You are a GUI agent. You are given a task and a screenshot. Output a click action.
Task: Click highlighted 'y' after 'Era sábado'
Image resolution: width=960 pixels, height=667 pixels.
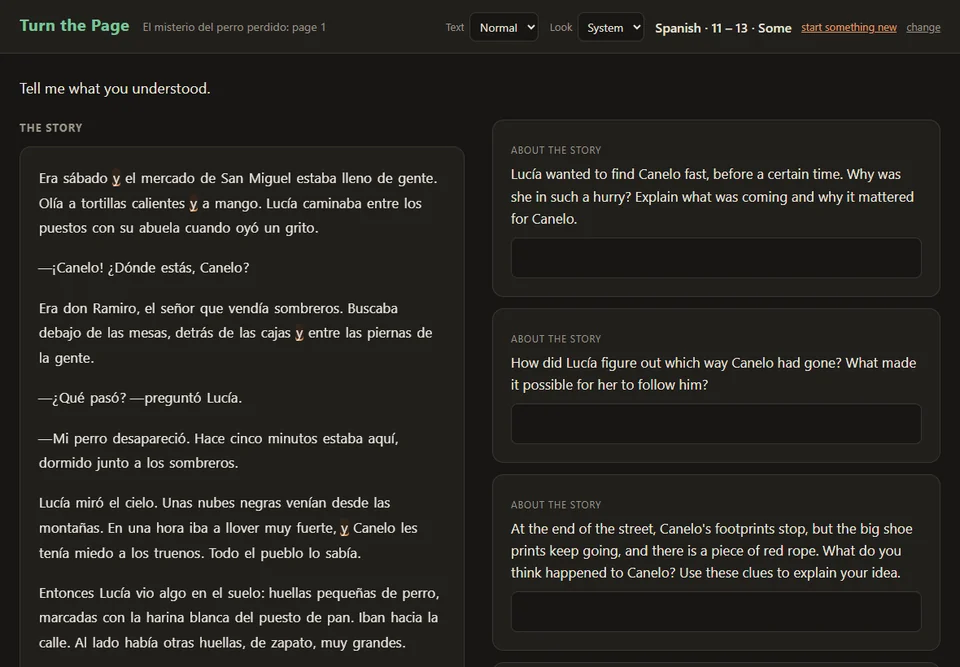pos(116,178)
